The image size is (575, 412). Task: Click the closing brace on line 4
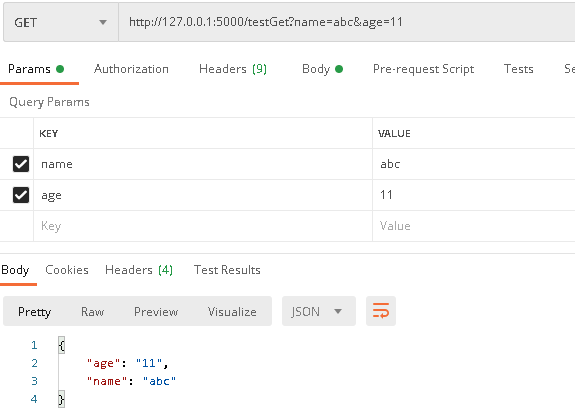click(x=62, y=399)
